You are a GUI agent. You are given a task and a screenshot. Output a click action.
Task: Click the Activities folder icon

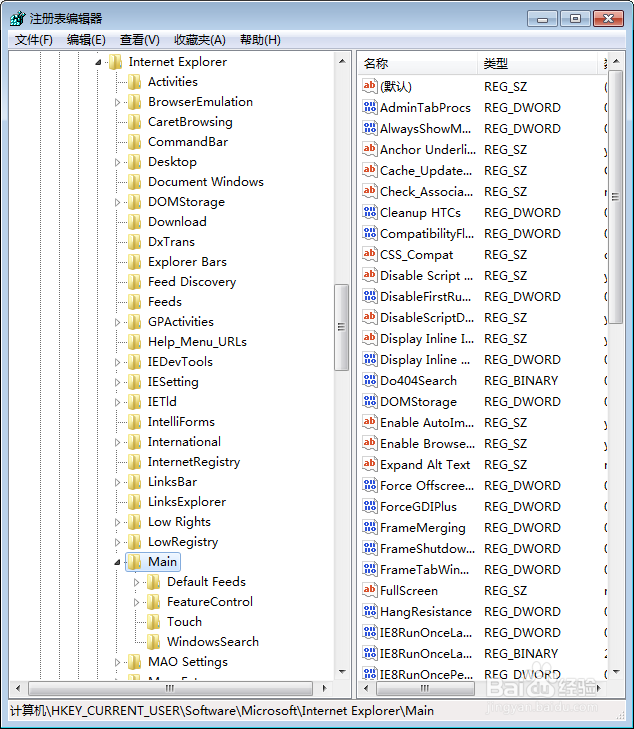click(134, 82)
